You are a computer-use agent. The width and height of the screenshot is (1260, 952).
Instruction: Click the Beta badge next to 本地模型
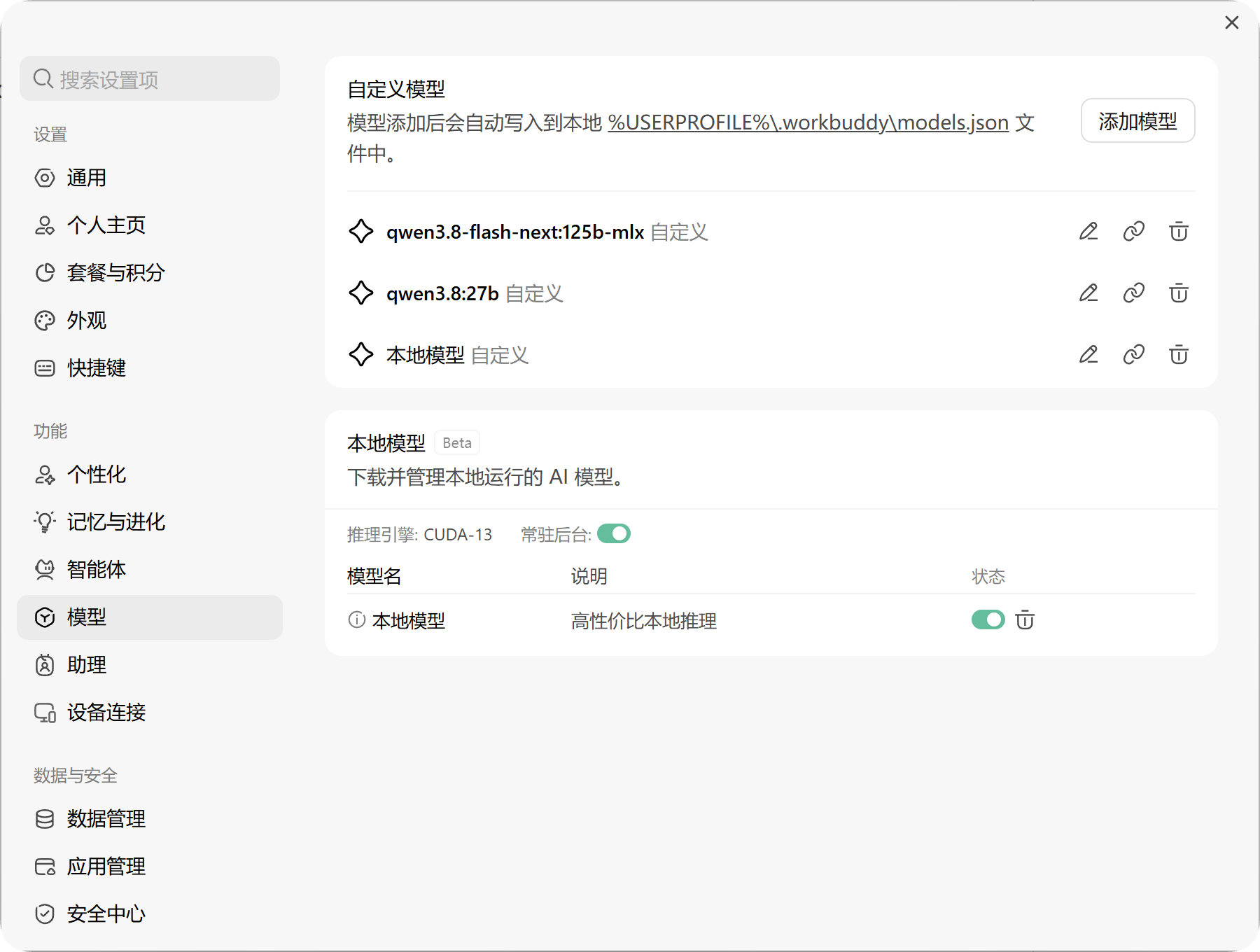tap(457, 443)
